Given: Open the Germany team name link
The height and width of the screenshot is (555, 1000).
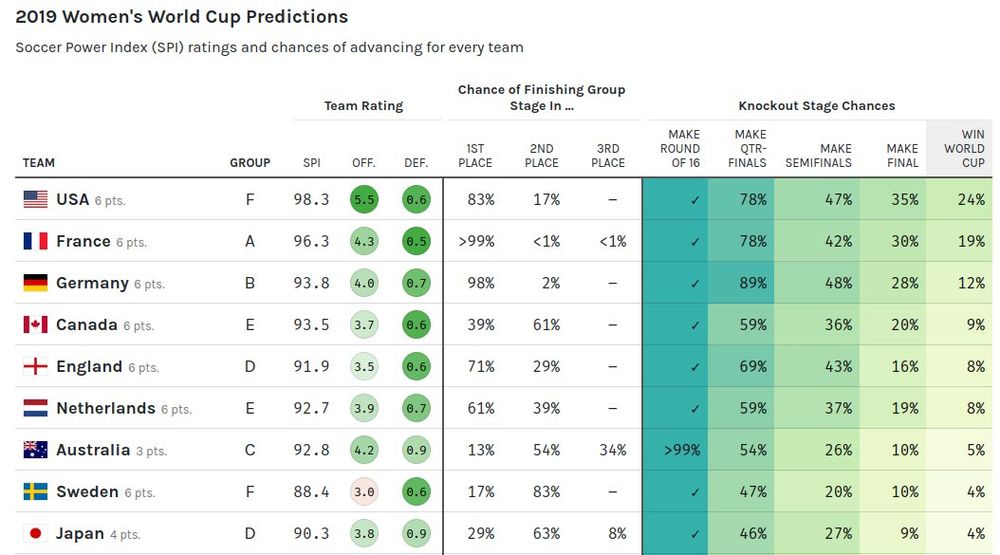Looking at the screenshot, I should point(92,283).
